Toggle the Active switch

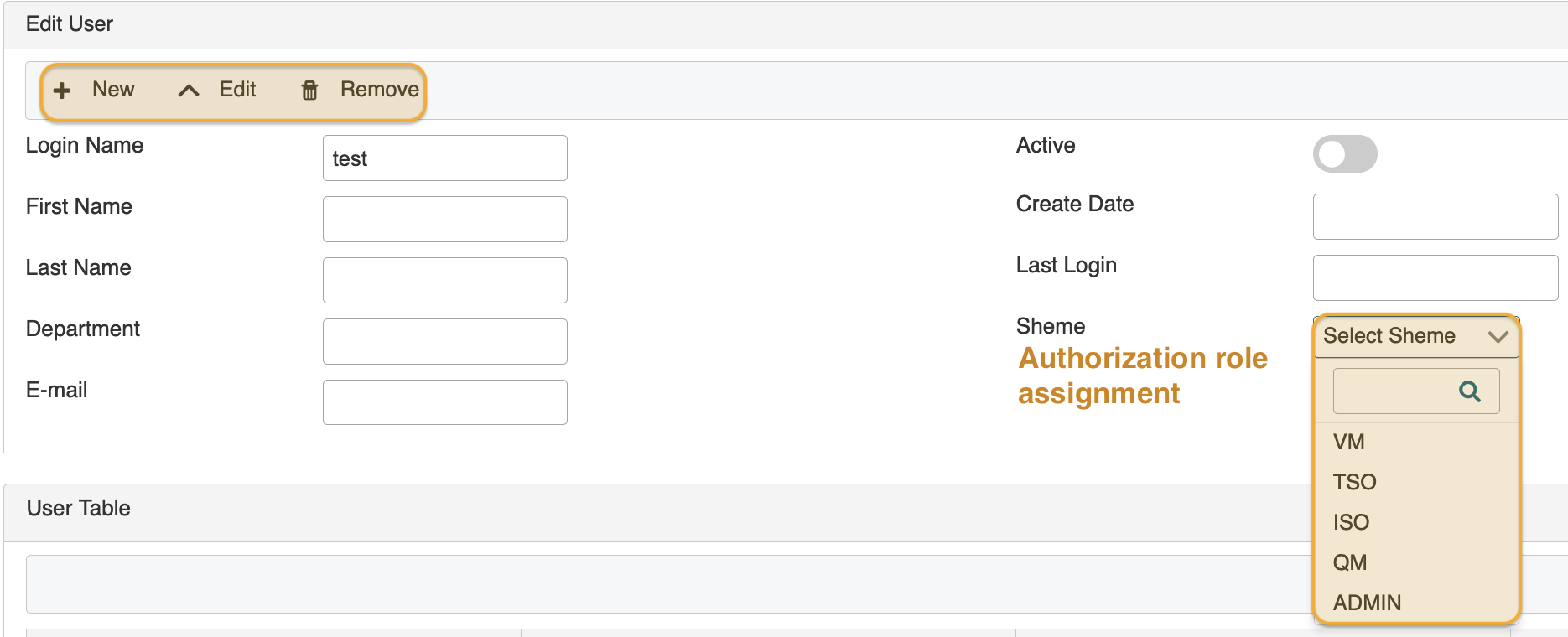tap(1345, 154)
